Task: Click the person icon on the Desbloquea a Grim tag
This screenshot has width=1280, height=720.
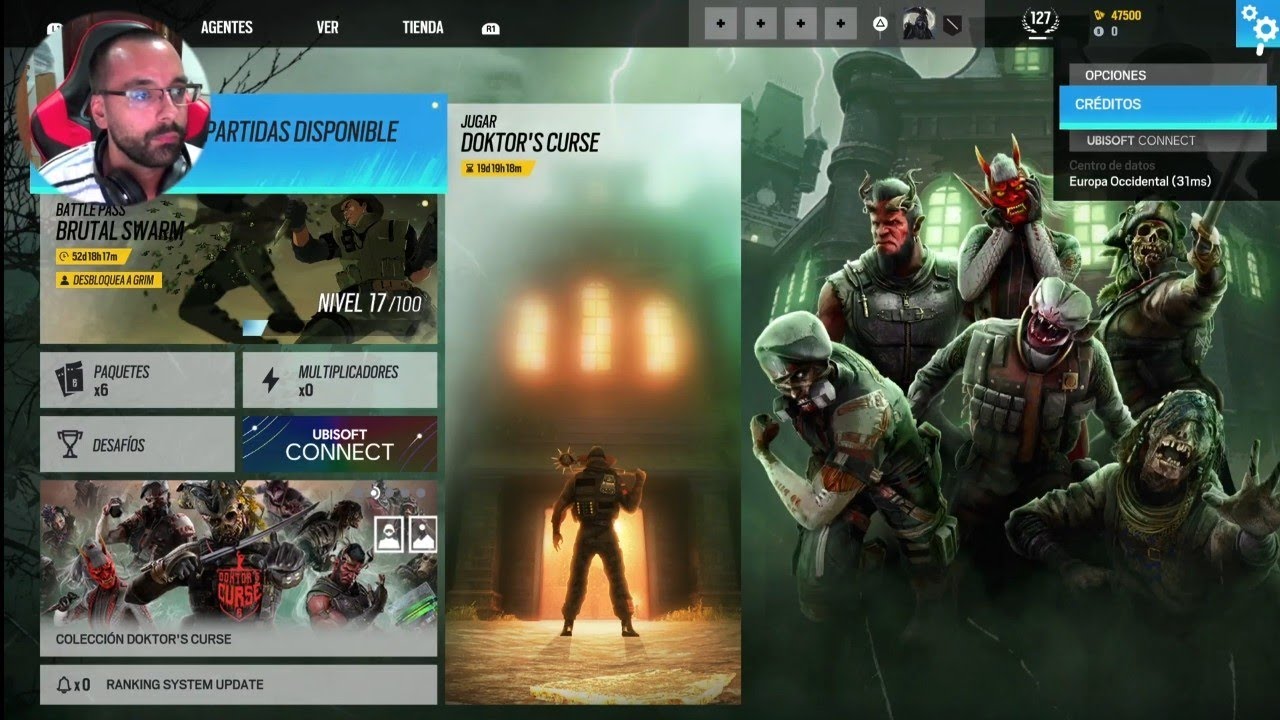Action: click(x=65, y=280)
